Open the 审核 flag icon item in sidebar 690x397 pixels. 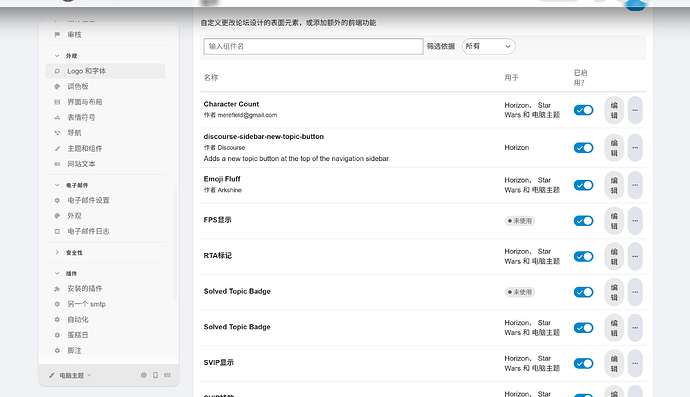coord(57,35)
